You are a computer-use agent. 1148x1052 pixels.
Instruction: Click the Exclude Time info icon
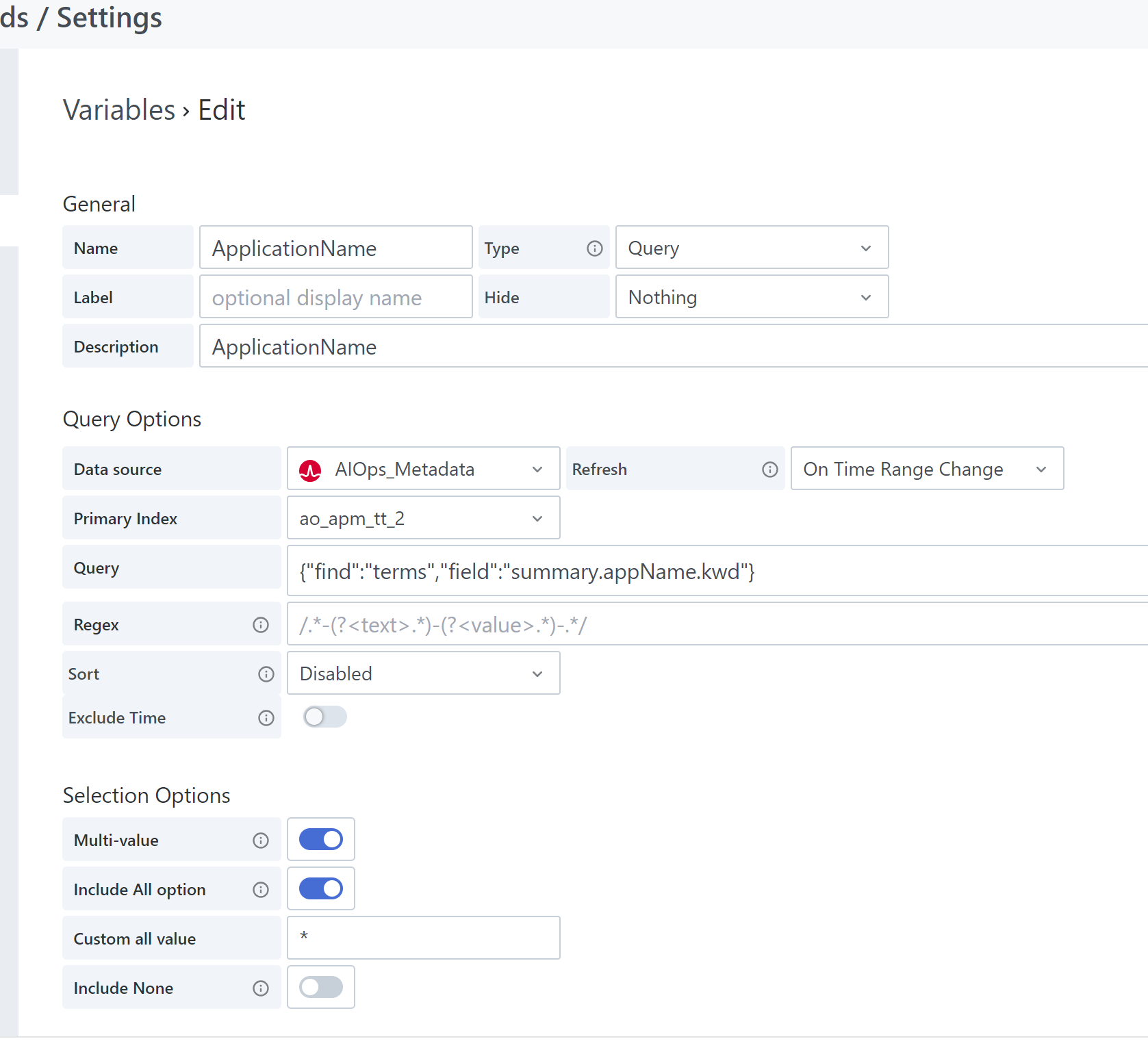coord(266,718)
